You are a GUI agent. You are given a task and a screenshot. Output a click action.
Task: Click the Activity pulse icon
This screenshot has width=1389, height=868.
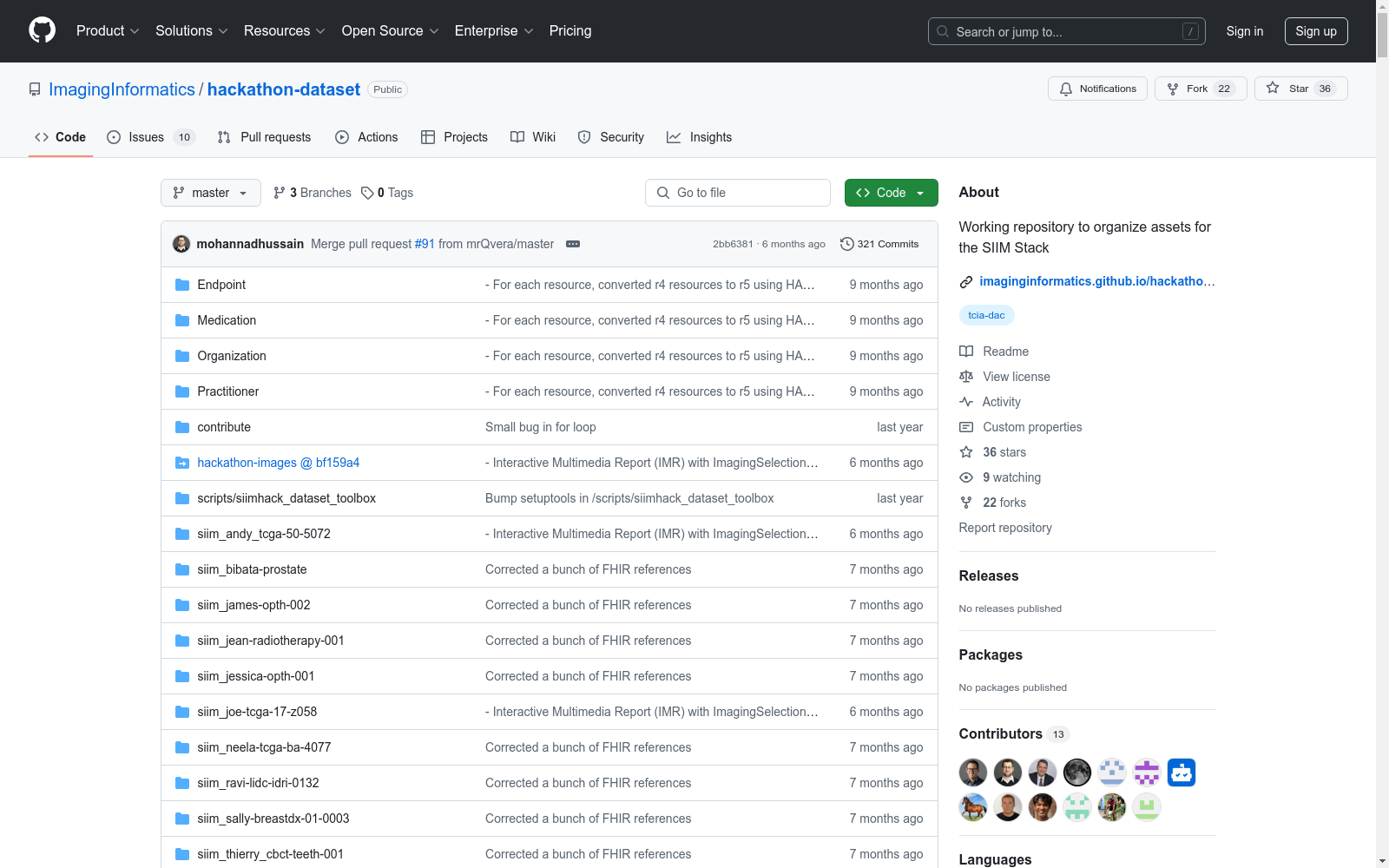966,402
